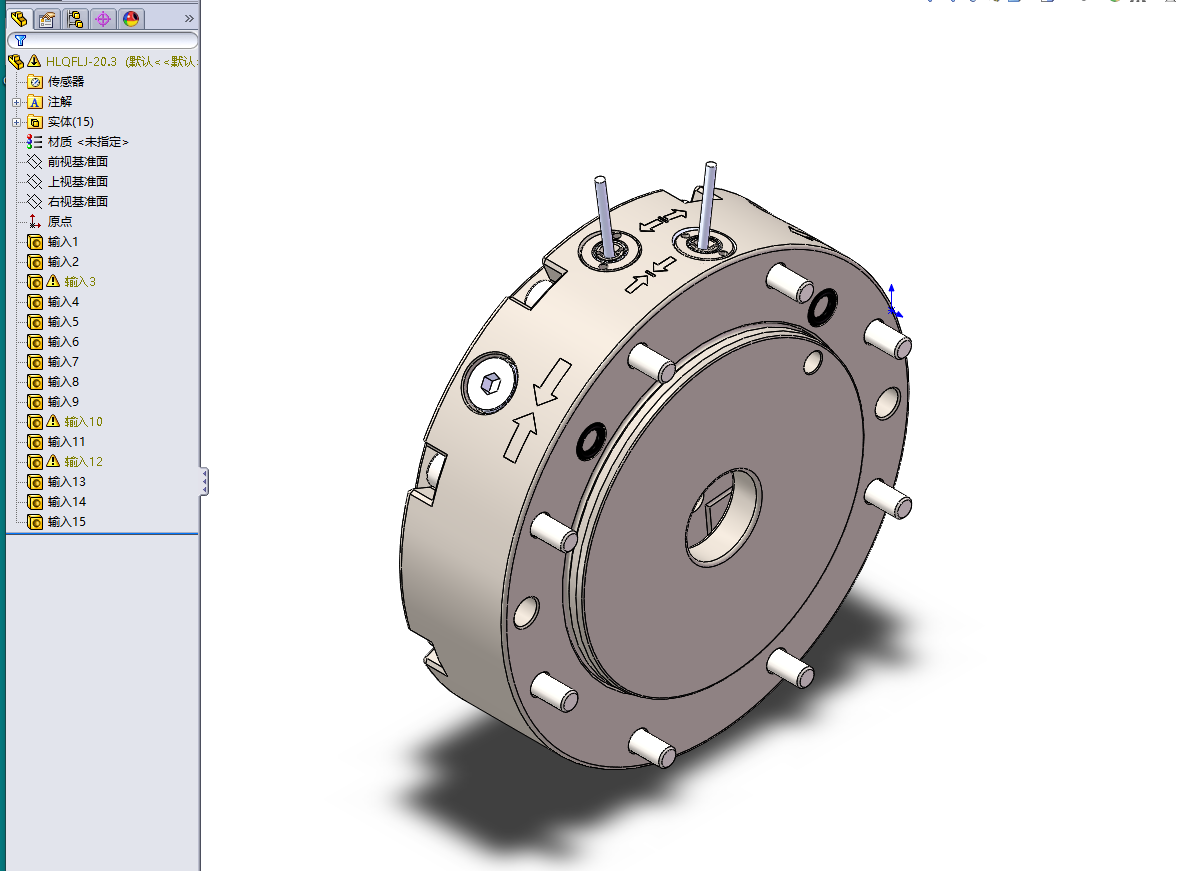Click the blue origin triad in viewport
The height and width of the screenshot is (871, 1196).
click(893, 302)
